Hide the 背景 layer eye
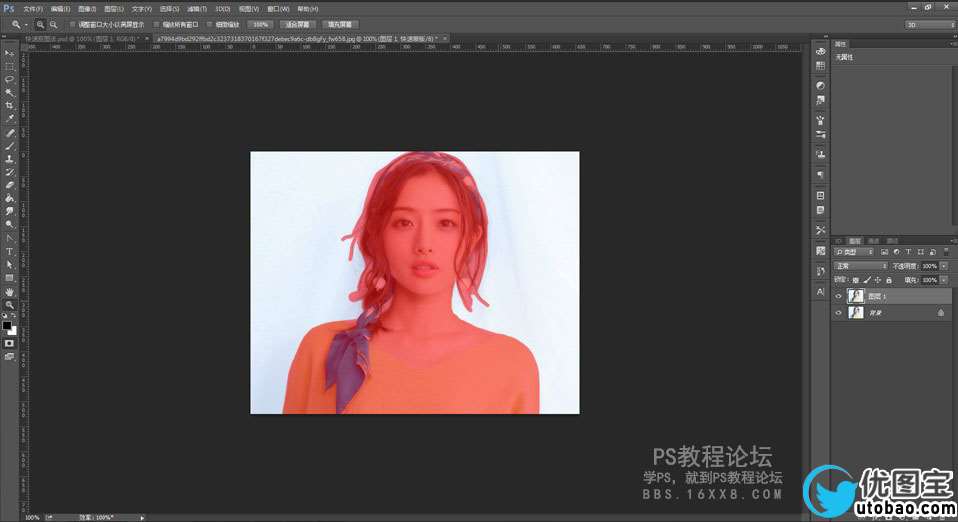Viewport: 958px width, 522px height. point(838,313)
